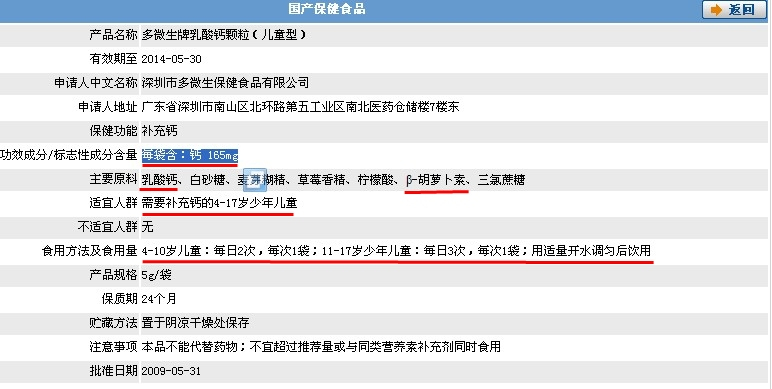Click usage text 用适量开水调匀后饮用
Viewport: 772px width, 389px height.
point(591,251)
